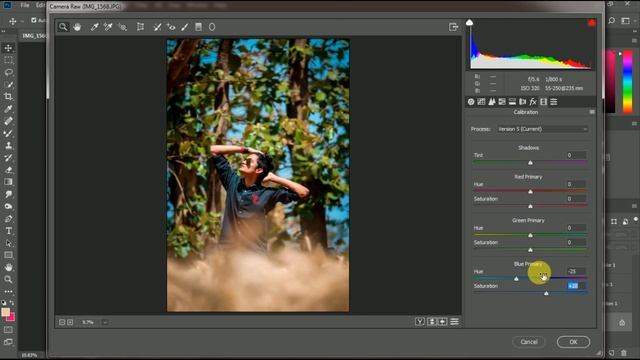Toggle the red highlight clipping warning
The image size is (640, 360).
coord(591,23)
